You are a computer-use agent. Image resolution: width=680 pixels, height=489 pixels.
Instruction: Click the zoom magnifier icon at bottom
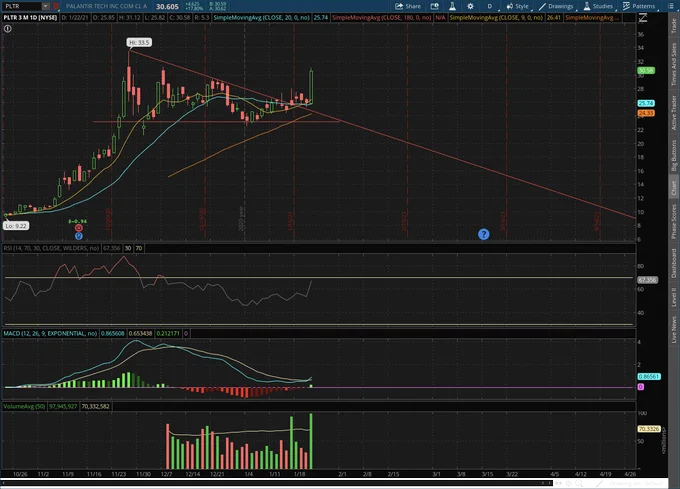coord(579,483)
